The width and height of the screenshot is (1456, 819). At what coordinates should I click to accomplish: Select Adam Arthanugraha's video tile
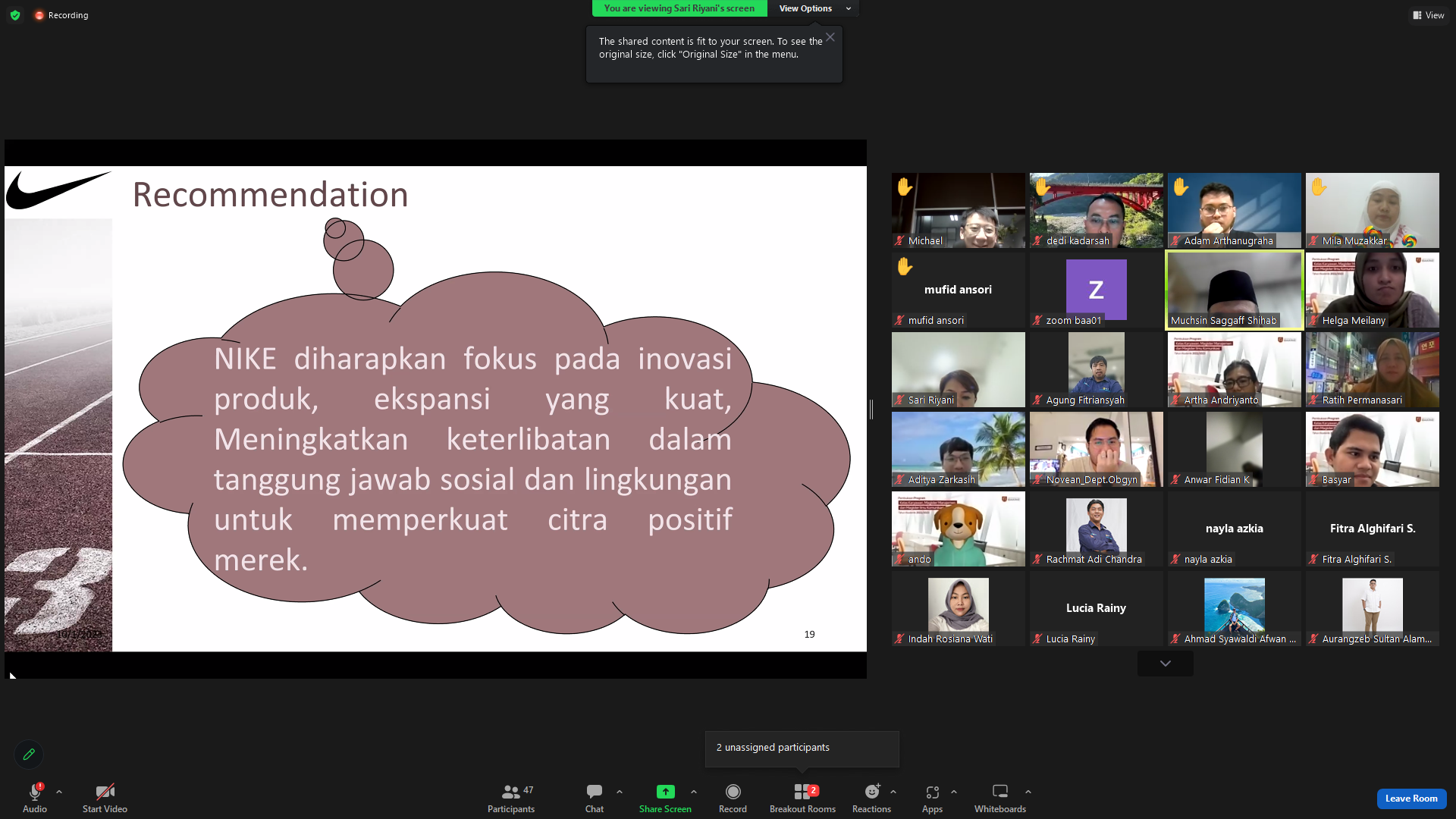[x=1235, y=210]
